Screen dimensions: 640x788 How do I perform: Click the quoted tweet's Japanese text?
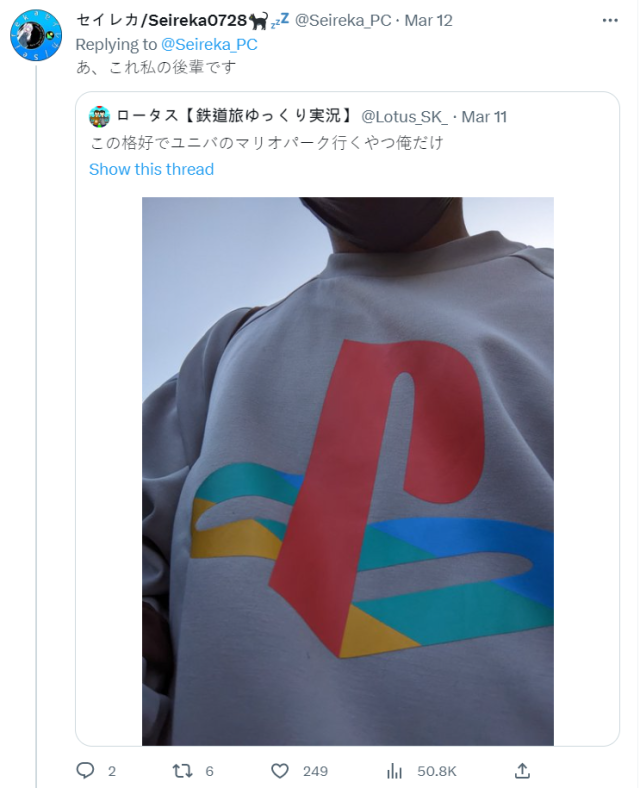pos(266,143)
